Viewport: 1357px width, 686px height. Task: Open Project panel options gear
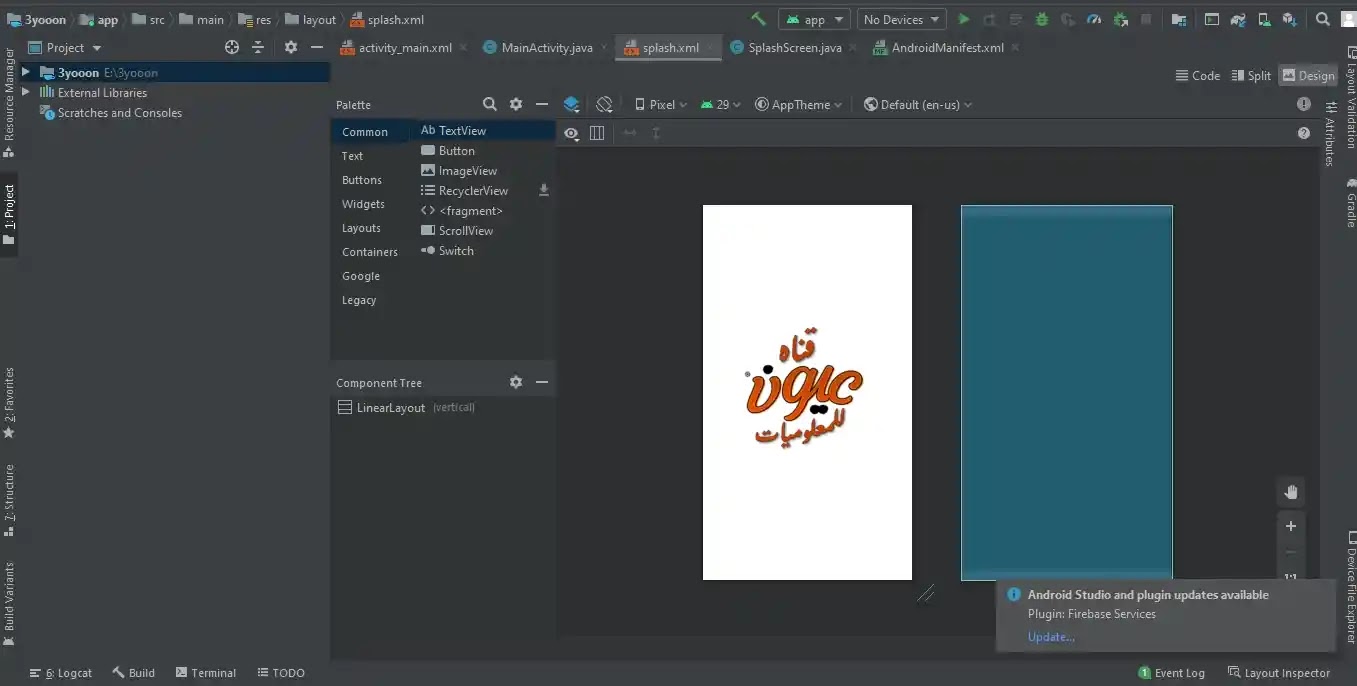(291, 47)
